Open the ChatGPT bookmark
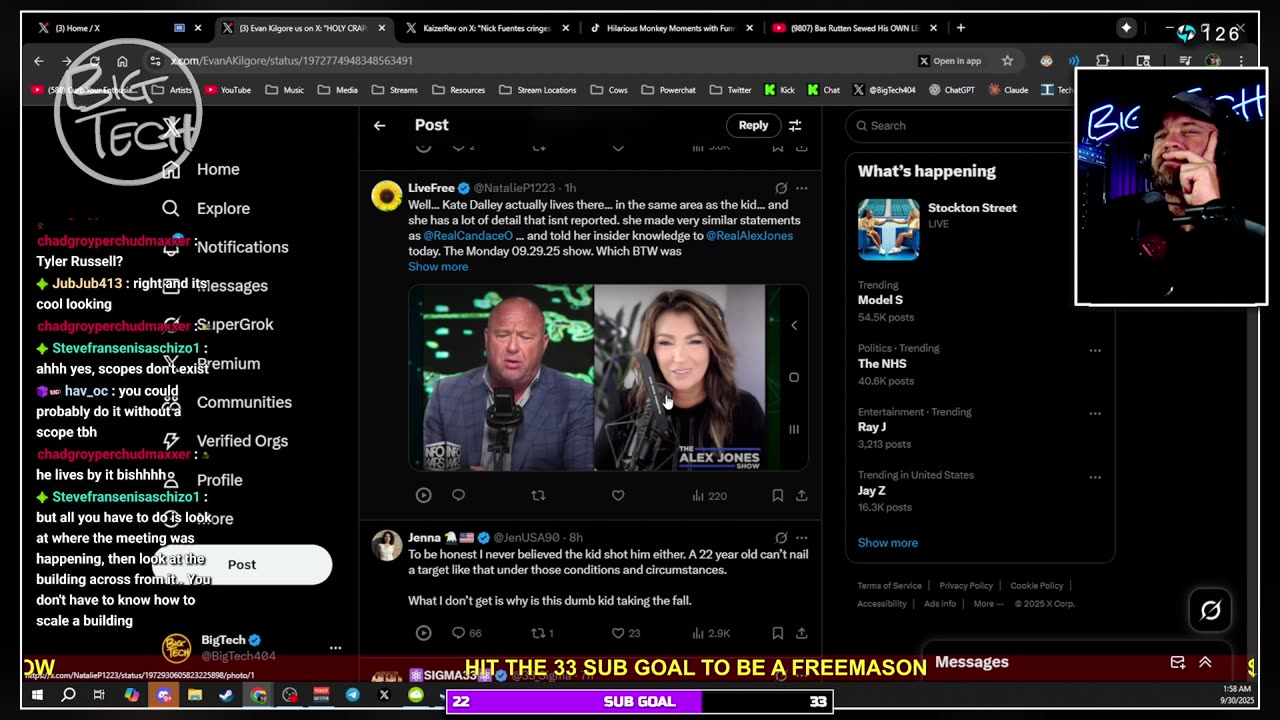The width and height of the screenshot is (1280, 720). click(x=951, y=90)
